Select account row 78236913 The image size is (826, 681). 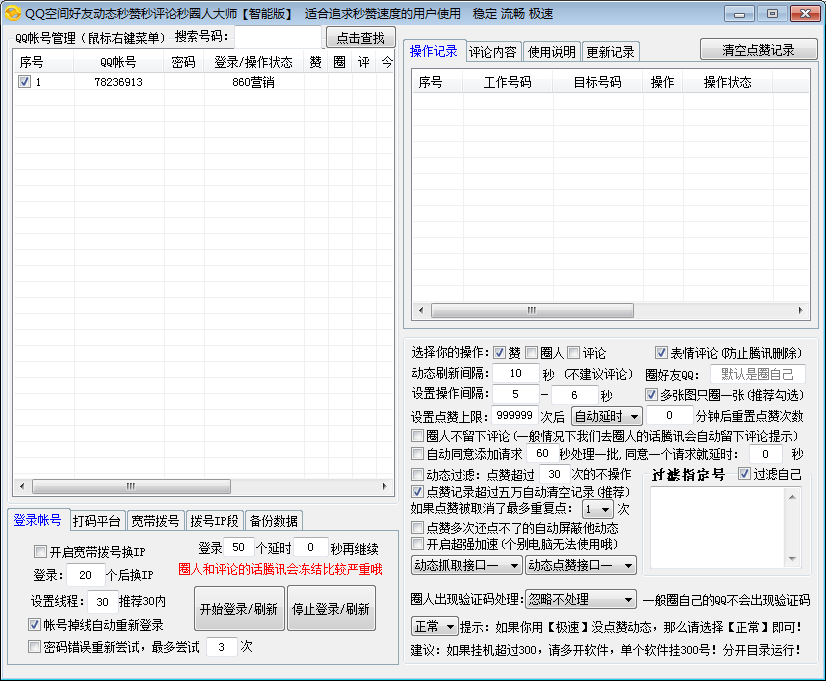click(x=203, y=82)
